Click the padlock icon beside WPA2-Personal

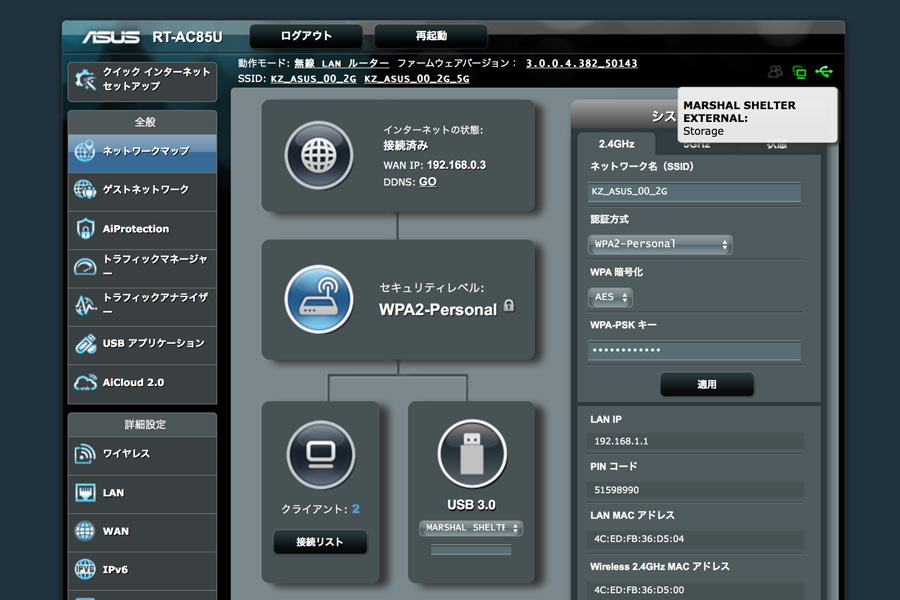(x=509, y=305)
